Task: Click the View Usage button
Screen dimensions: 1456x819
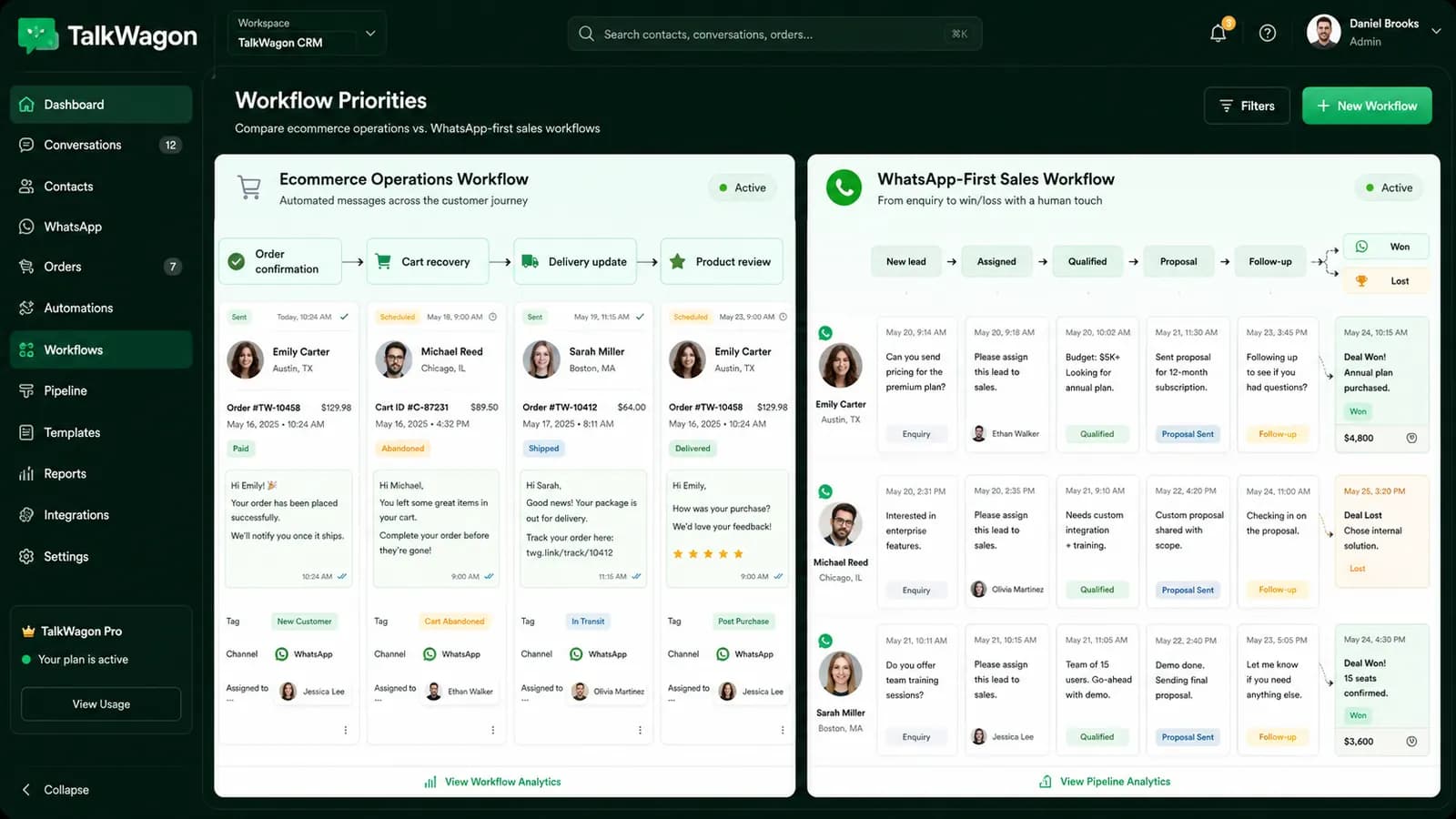Action: [101, 704]
